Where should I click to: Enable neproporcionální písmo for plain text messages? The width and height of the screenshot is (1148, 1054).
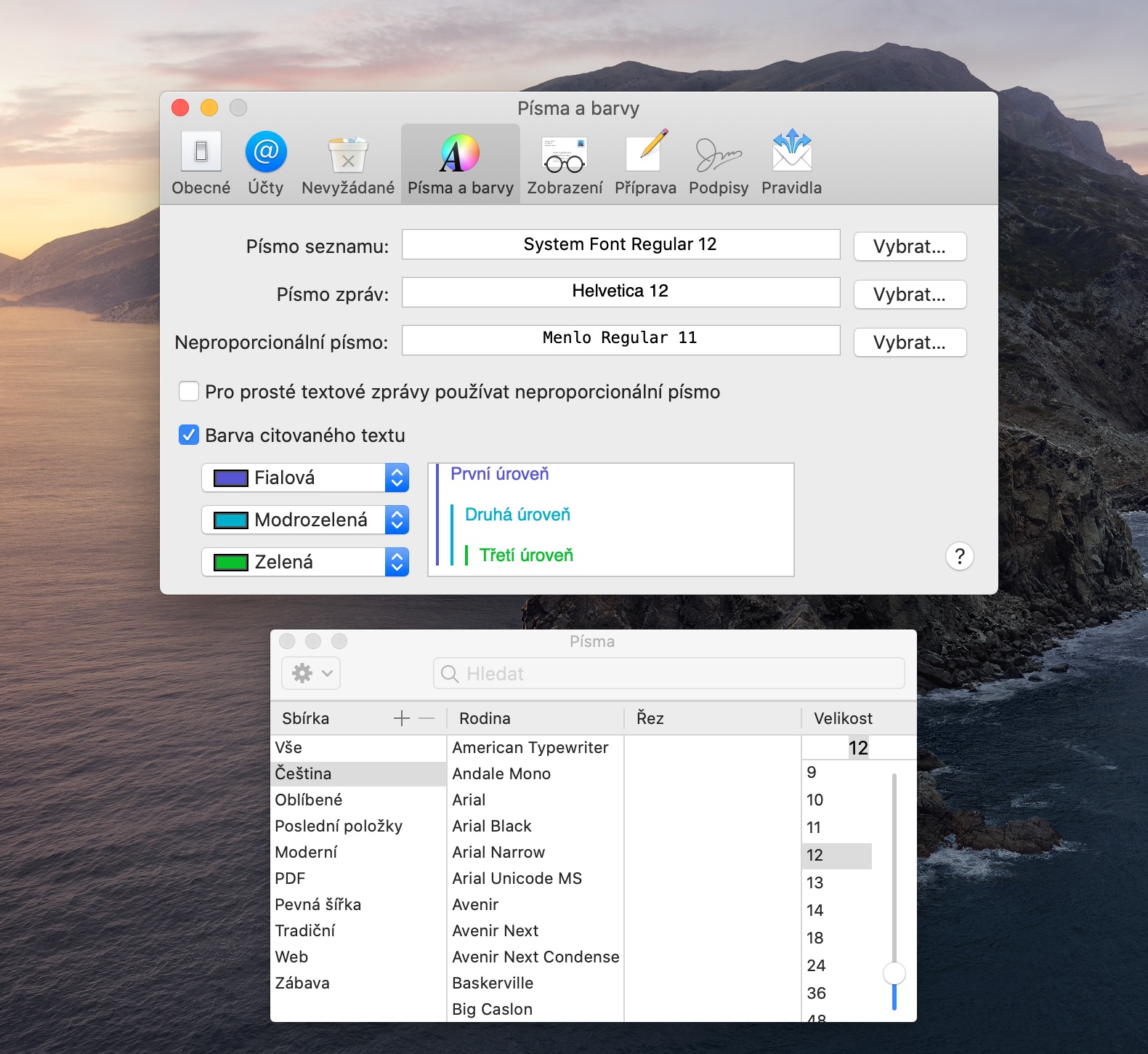(189, 392)
